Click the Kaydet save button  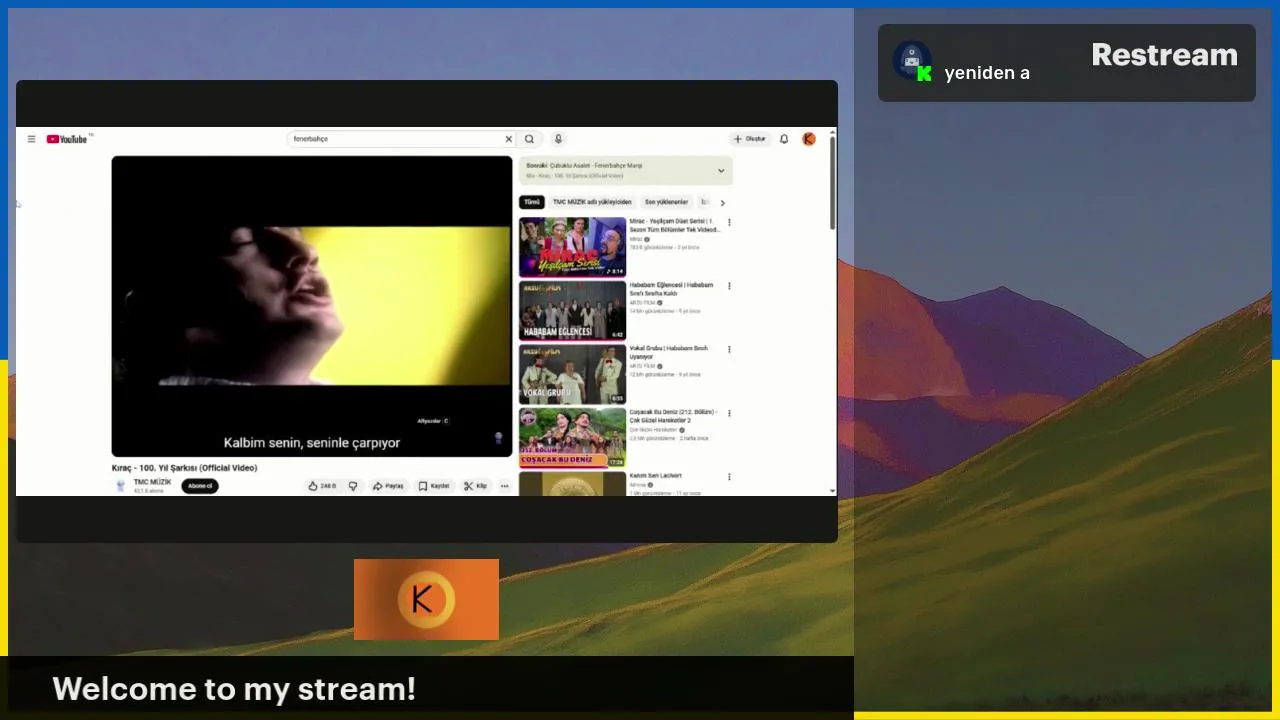[x=434, y=486]
